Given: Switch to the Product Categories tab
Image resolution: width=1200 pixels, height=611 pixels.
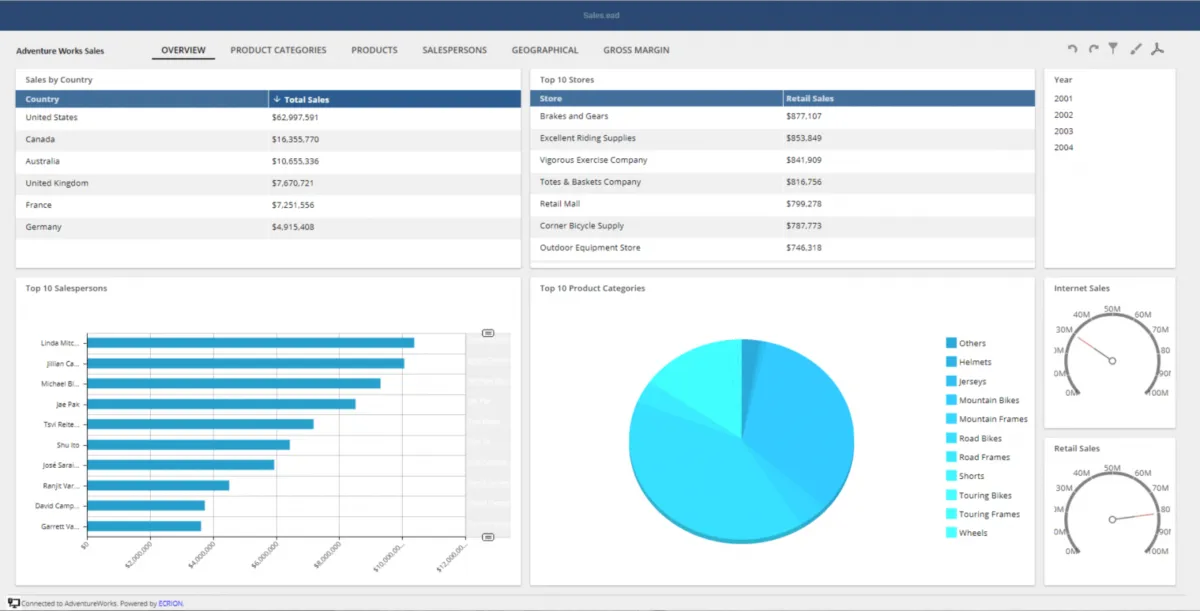Looking at the screenshot, I should 278,50.
